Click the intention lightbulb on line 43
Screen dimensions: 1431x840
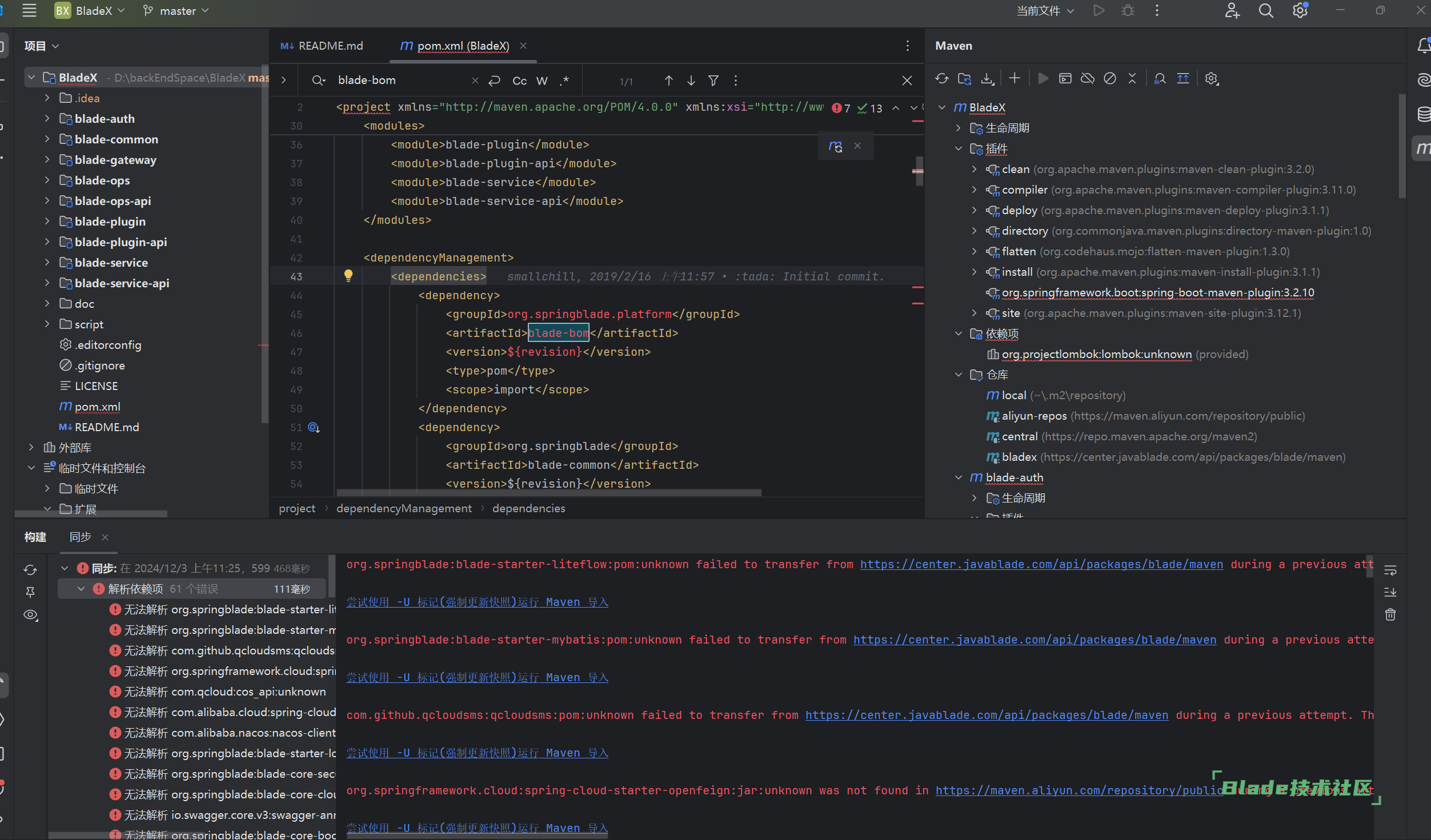click(348, 276)
